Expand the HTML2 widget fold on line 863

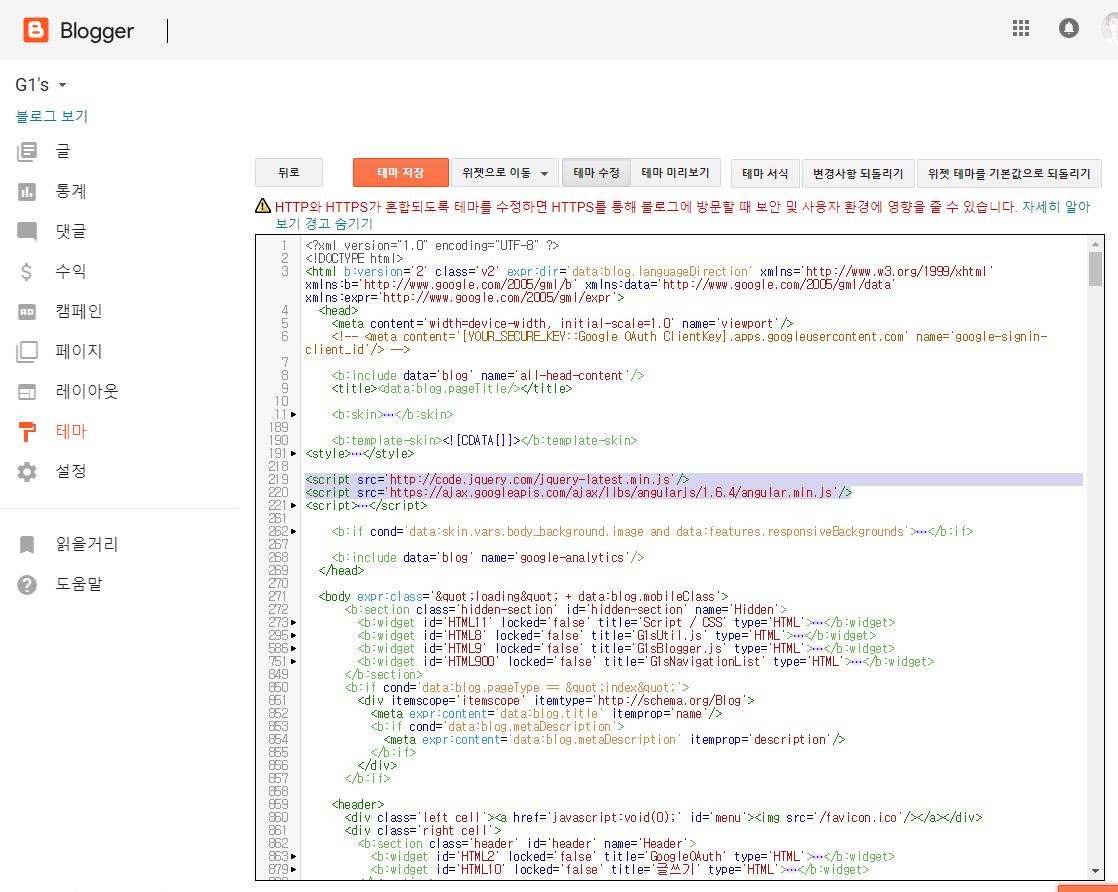point(294,856)
